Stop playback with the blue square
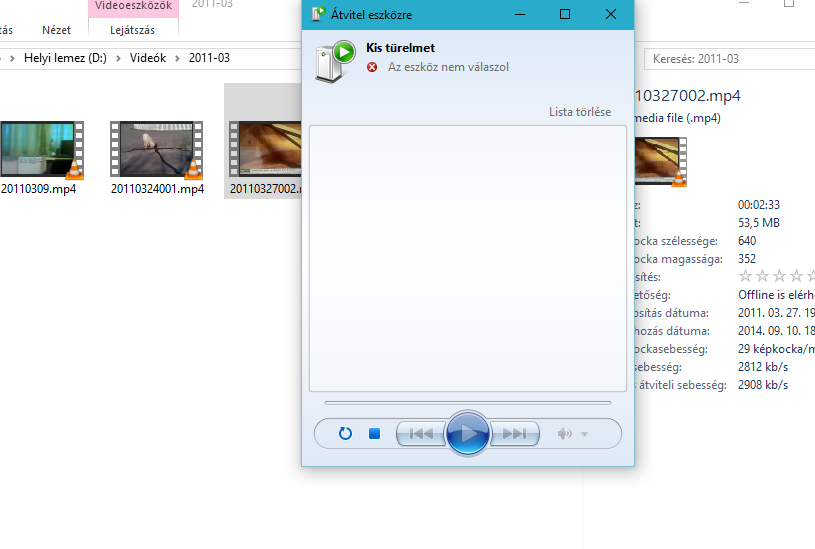The image size is (815, 549). [374, 434]
